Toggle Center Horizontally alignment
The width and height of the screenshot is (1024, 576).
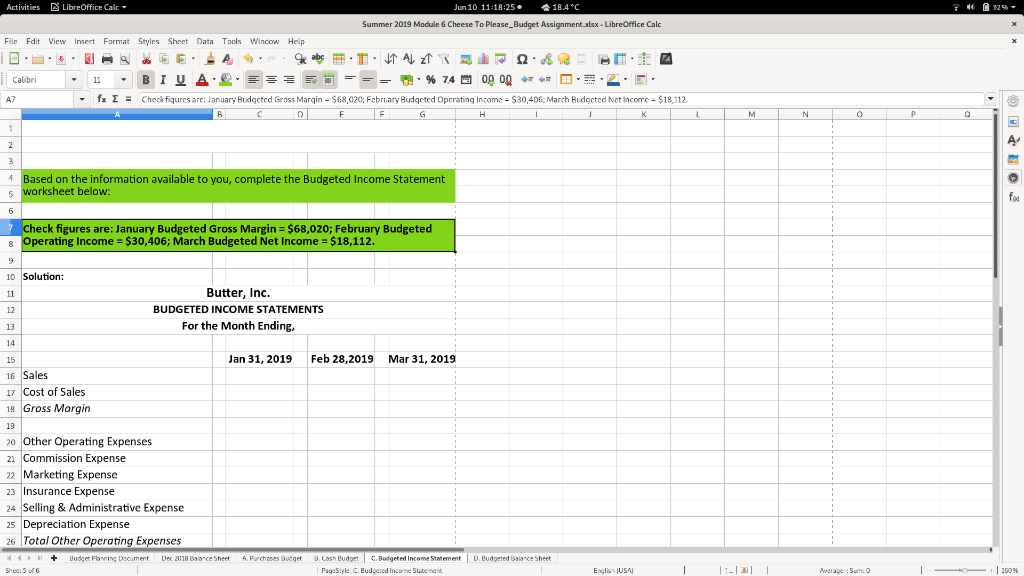click(x=271, y=80)
